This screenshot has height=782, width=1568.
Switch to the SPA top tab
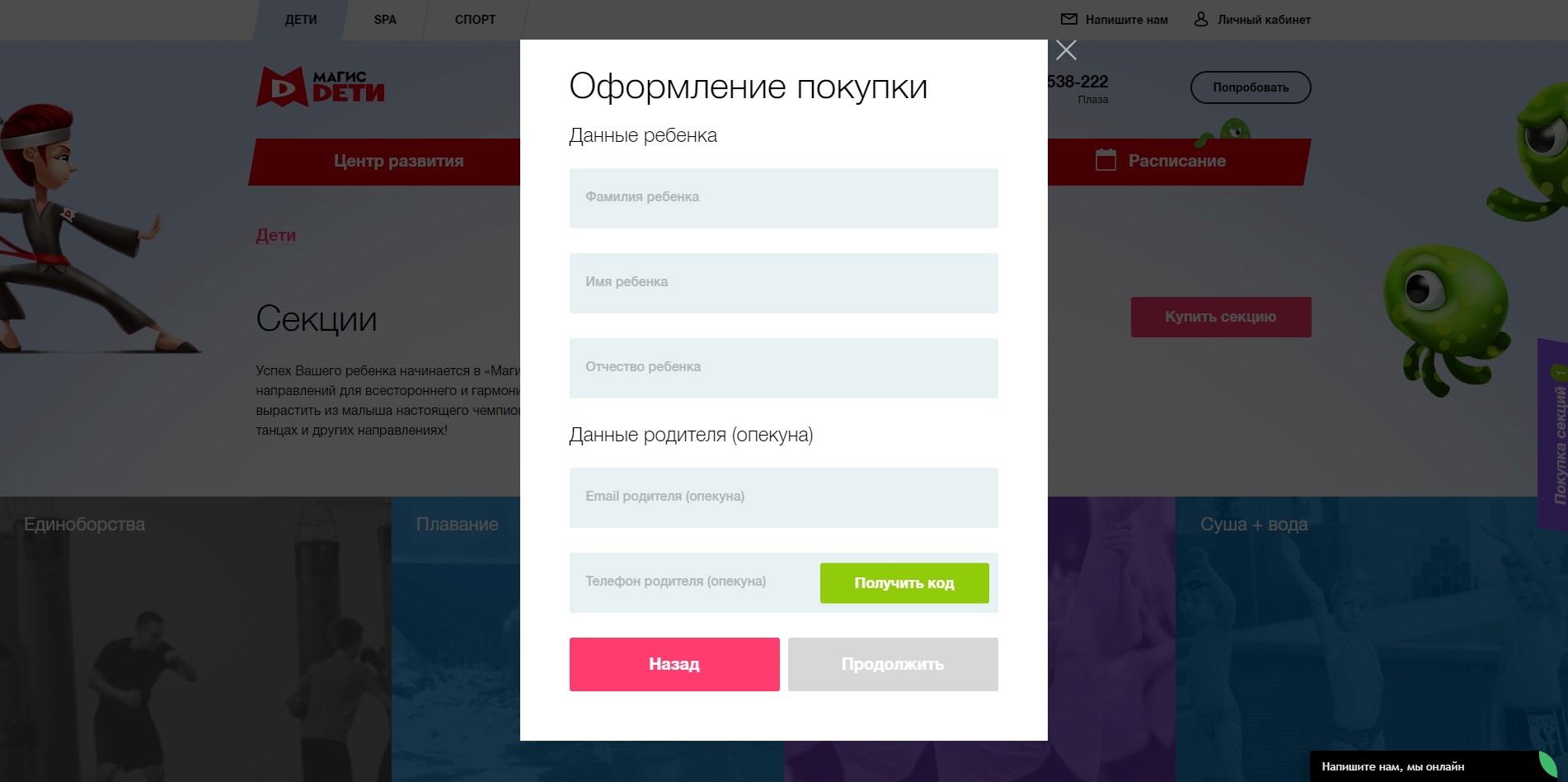pos(385,20)
